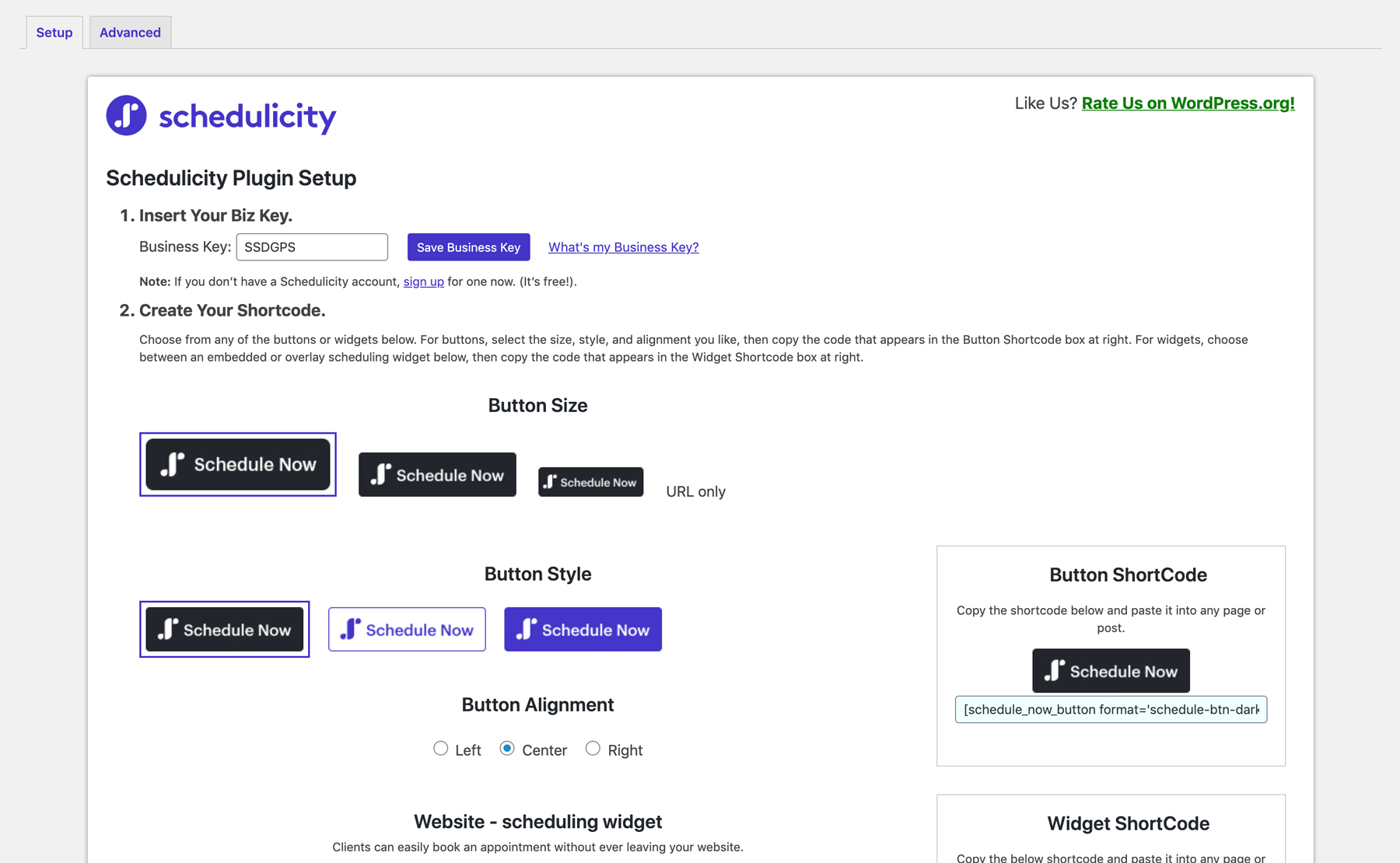Click the Button ShortCode heading
This screenshot has width=1400, height=863.
[x=1128, y=575]
